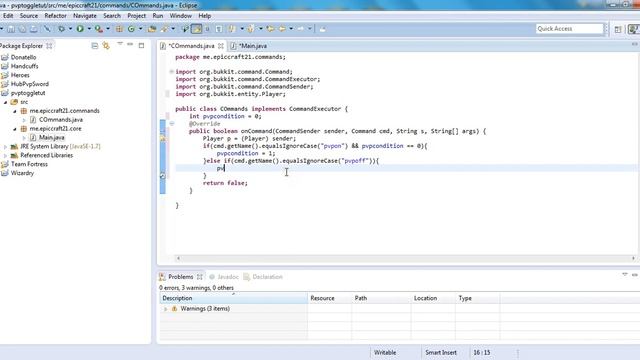Select the Wizardry project
The image size is (640, 360).
pyautogui.click(x=22, y=173)
